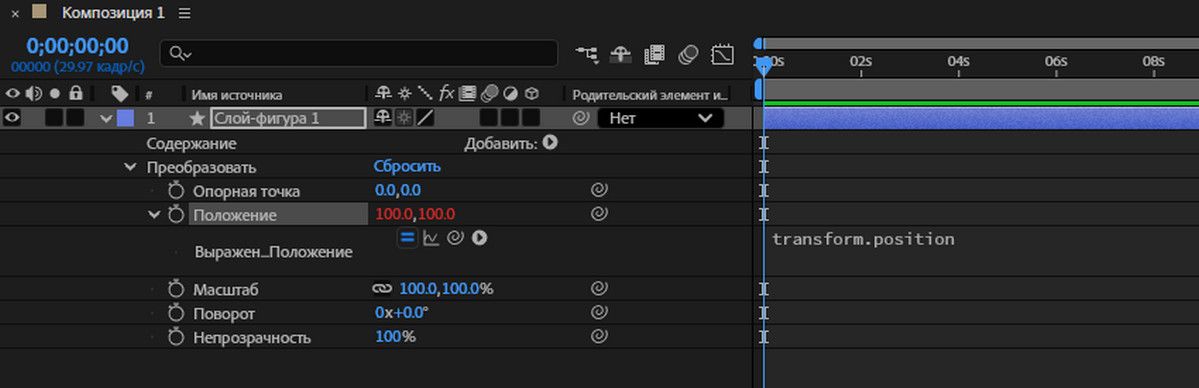The width and height of the screenshot is (1199, 388).
Task: Toggle hide shy layers in timeline toolbar
Action: pyautogui.click(x=620, y=54)
